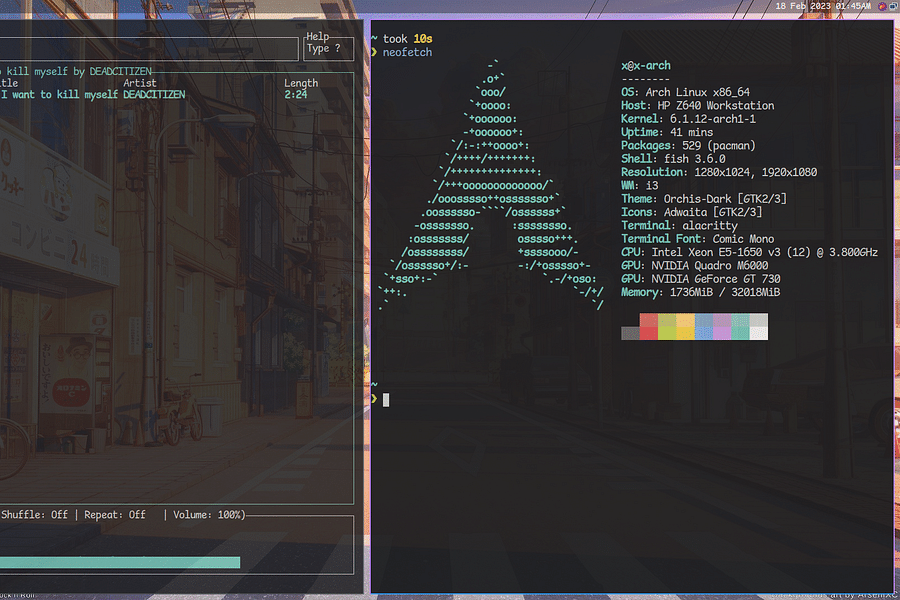Click the song progress bar
This screenshot has width=900, height=600.
tap(120, 561)
